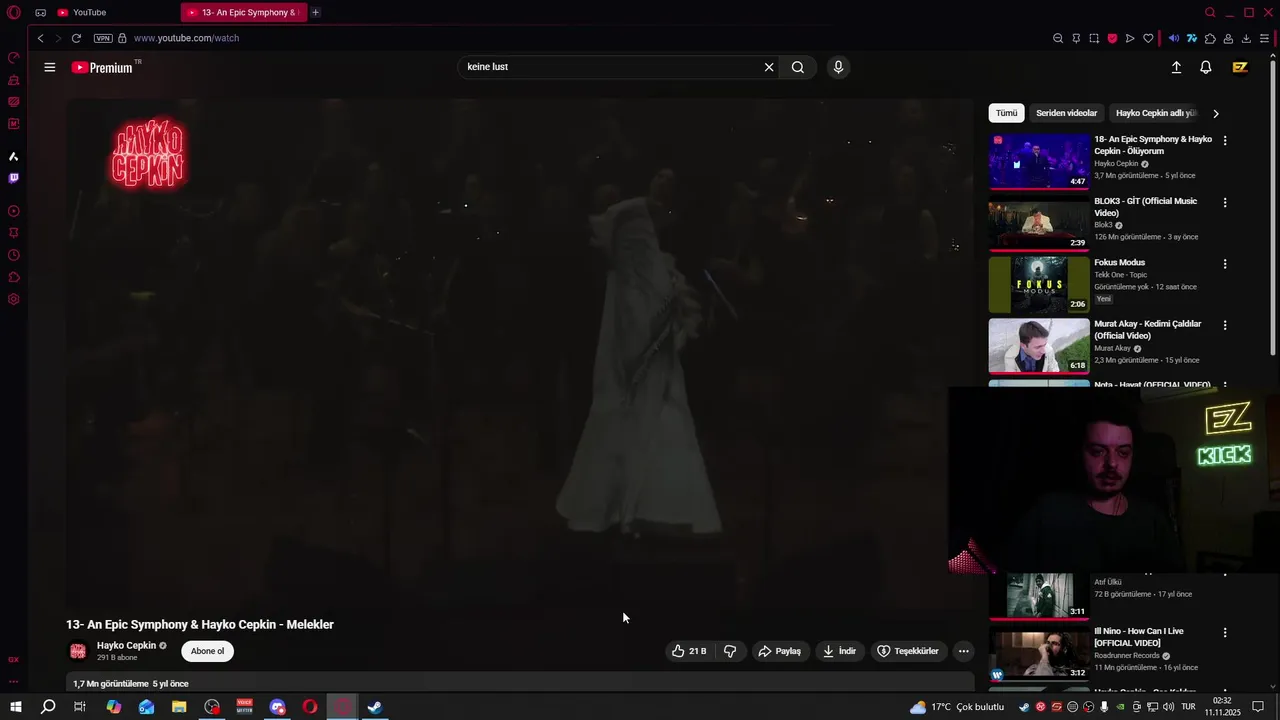Open Steam from the taskbar
This screenshot has width=1280, height=720.
(x=375, y=707)
